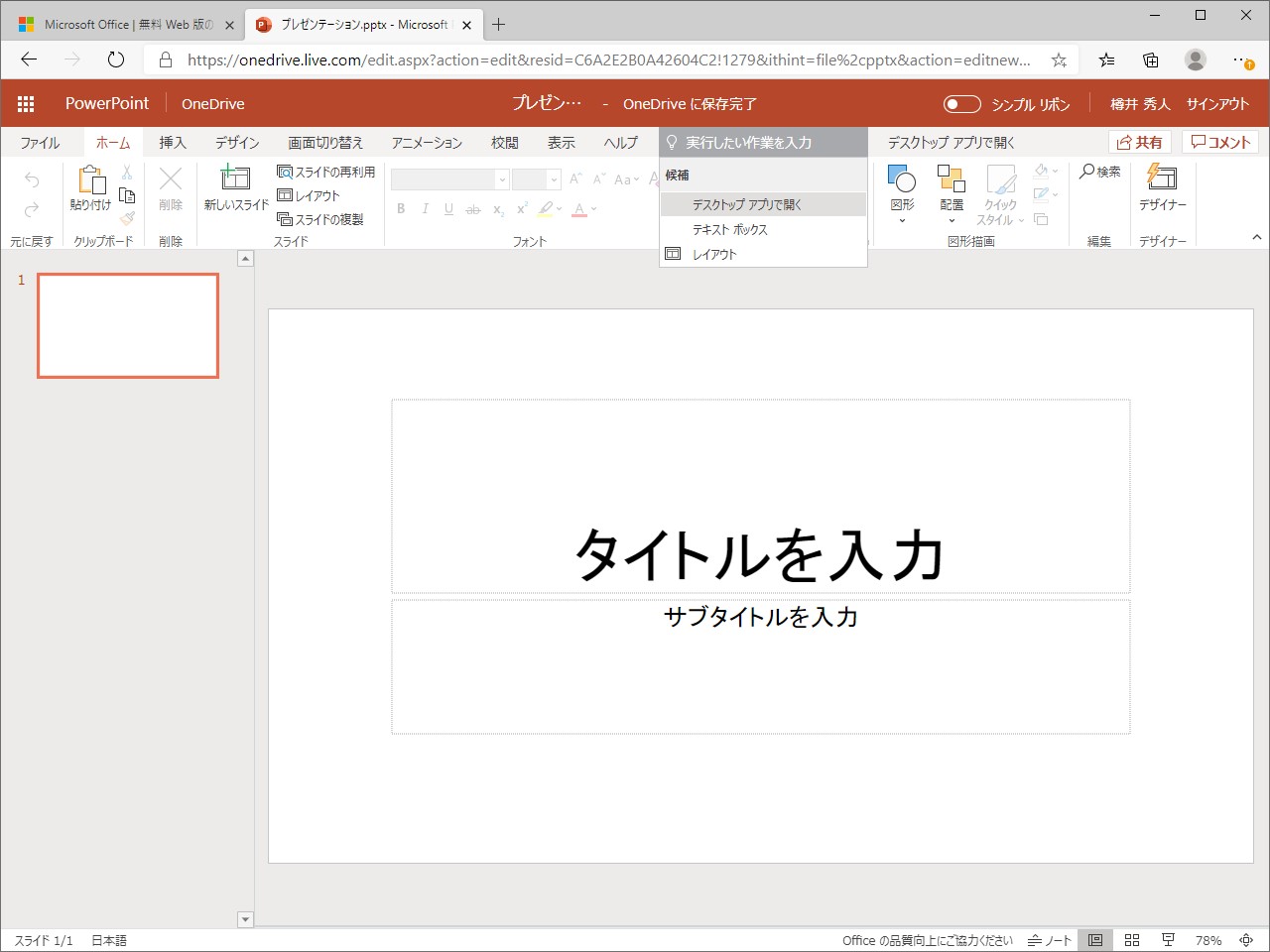This screenshot has height=952, width=1270.
Task: Select slide 1 thumbnail in the pane
Action: click(127, 325)
